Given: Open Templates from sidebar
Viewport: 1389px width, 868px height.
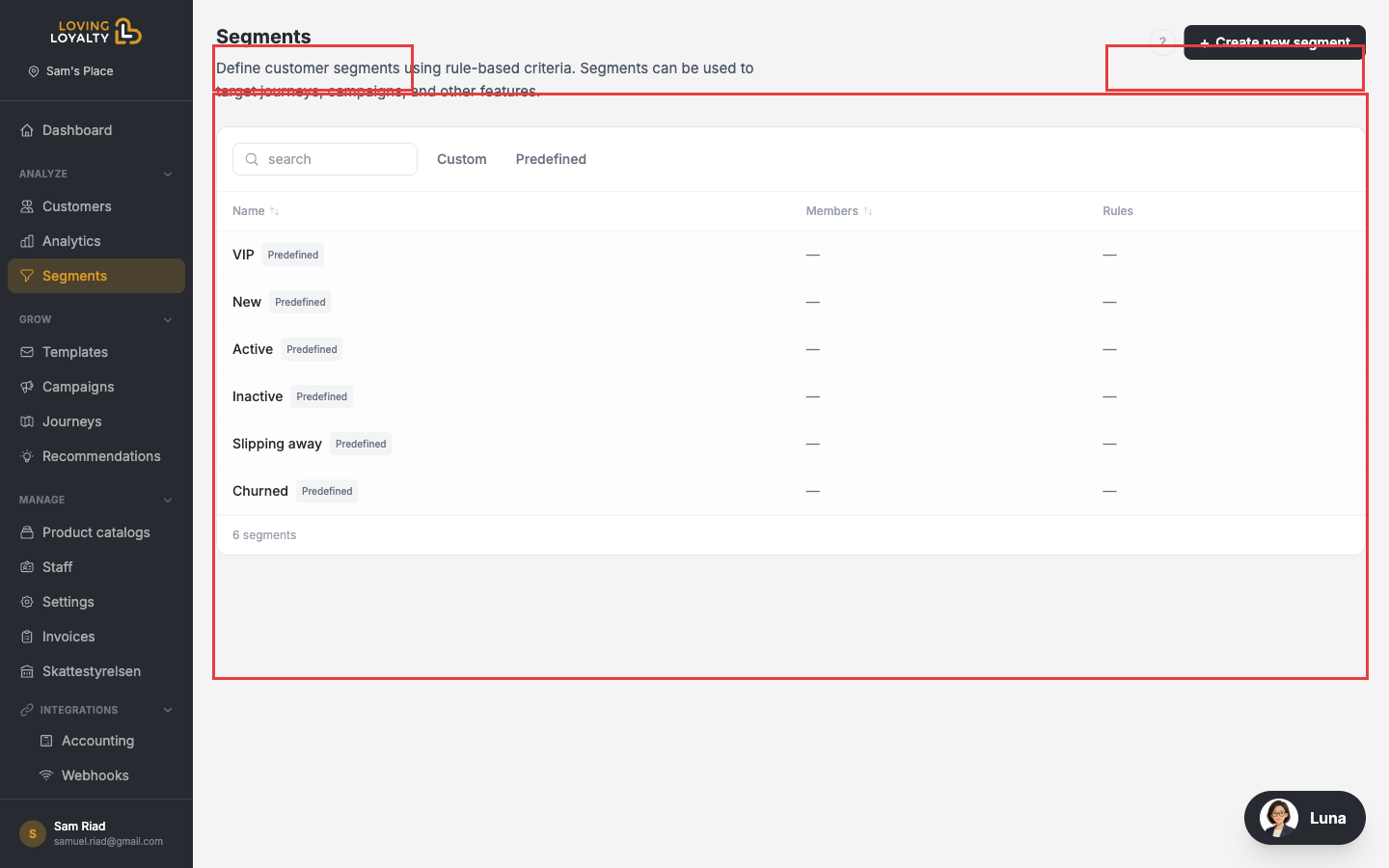Looking at the screenshot, I should point(96,352).
